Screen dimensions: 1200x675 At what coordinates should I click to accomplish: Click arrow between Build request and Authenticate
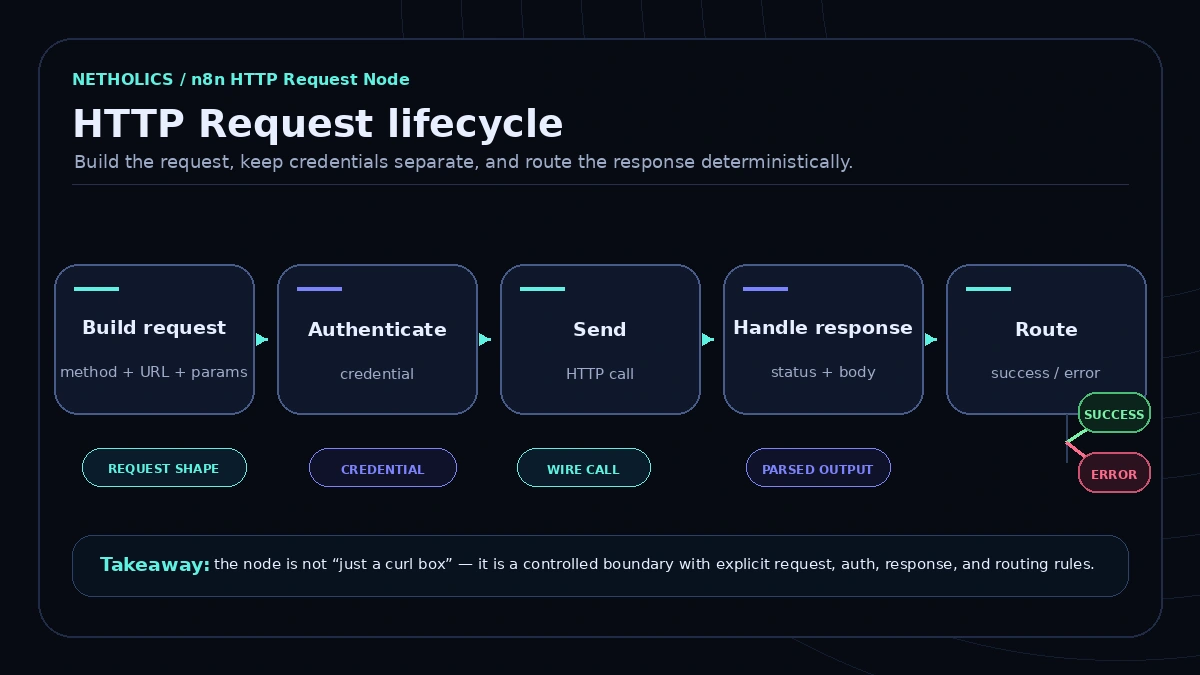pos(262,339)
